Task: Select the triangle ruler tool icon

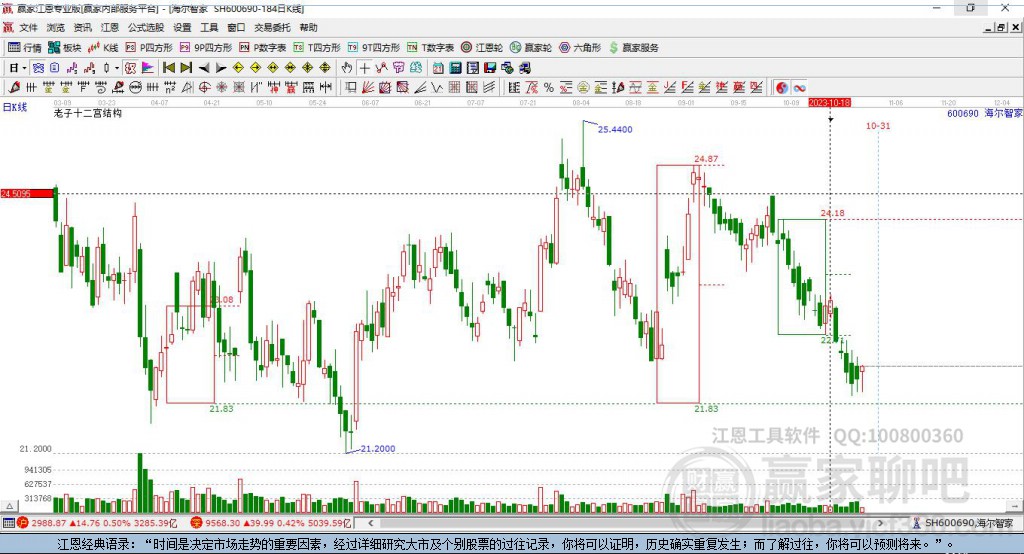Action: pyautogui.click(x=187, y=88)
